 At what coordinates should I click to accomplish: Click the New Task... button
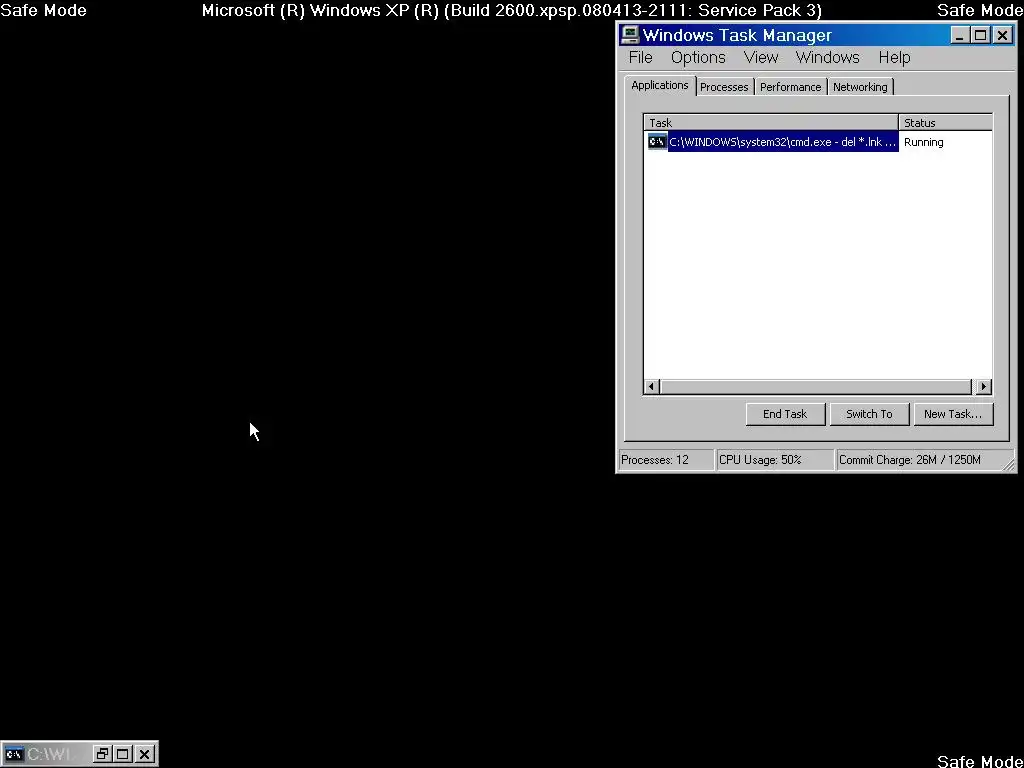pos(953,414)
